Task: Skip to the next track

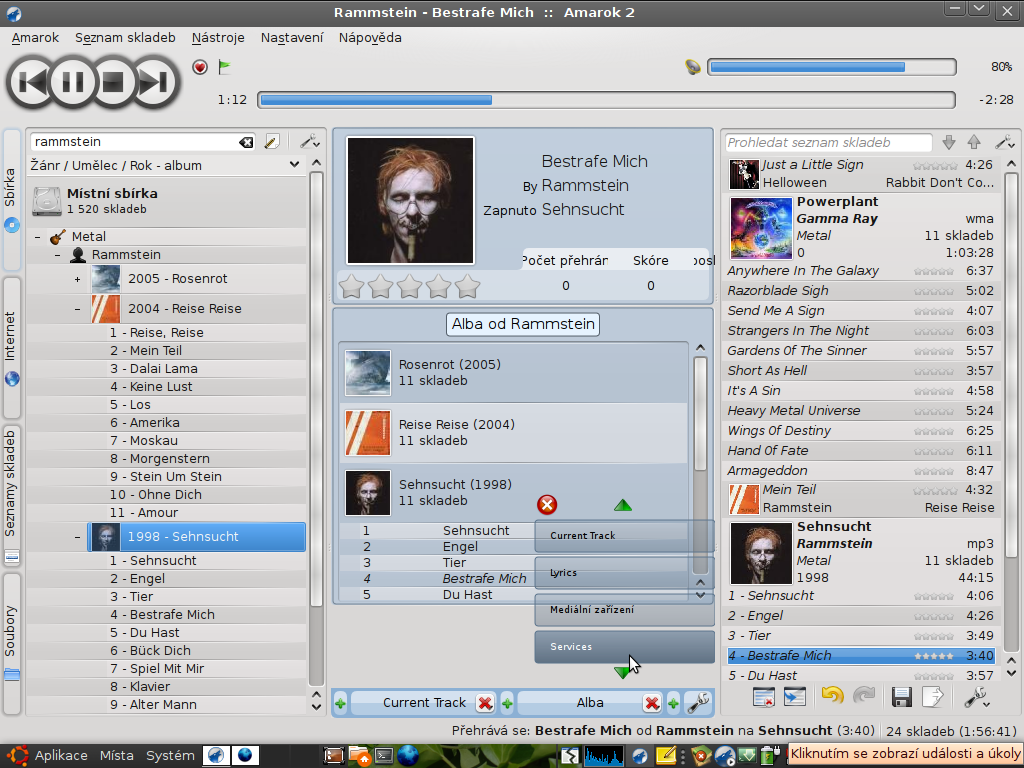Action: (155, 82)
